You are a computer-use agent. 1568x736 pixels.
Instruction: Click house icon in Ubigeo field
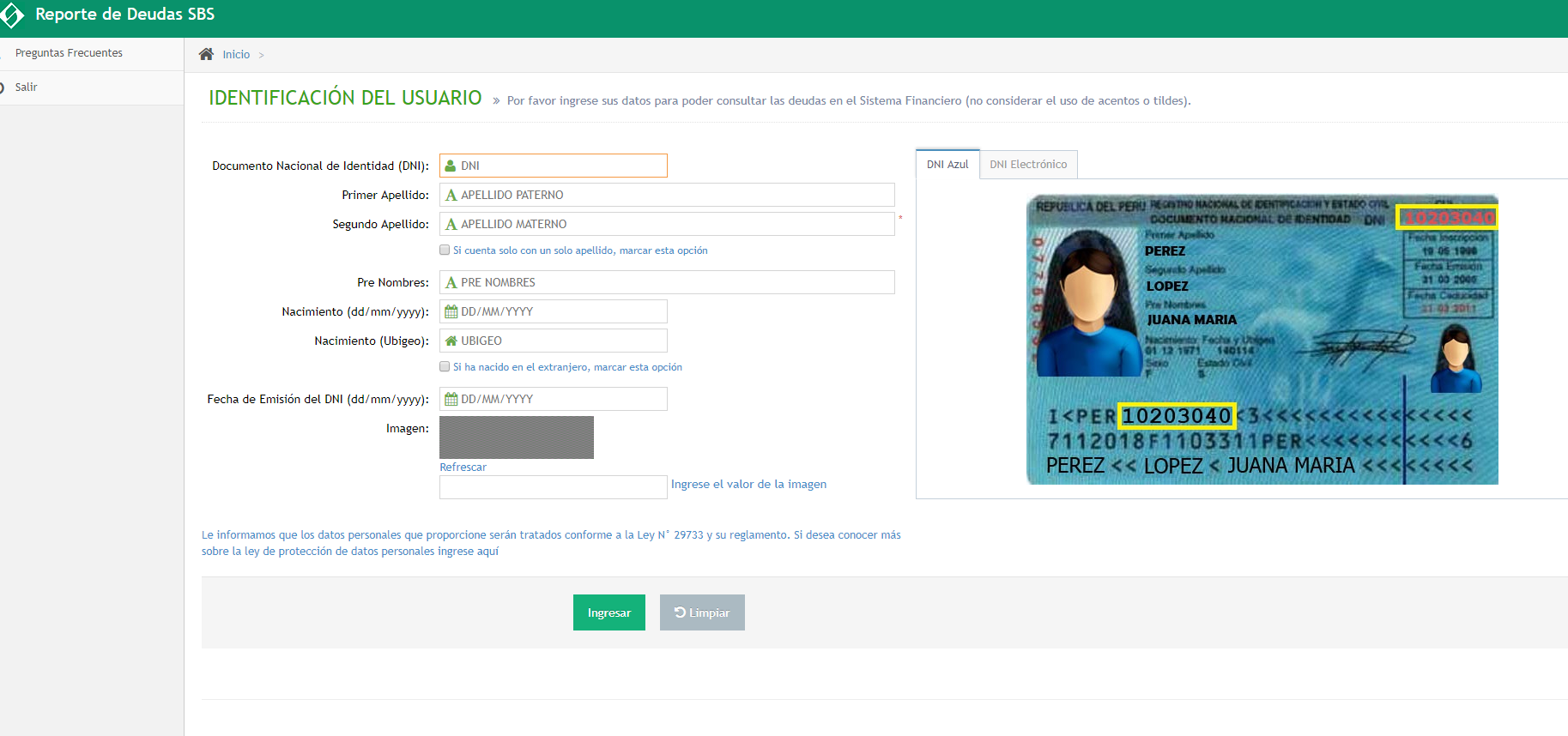(451, 341)
